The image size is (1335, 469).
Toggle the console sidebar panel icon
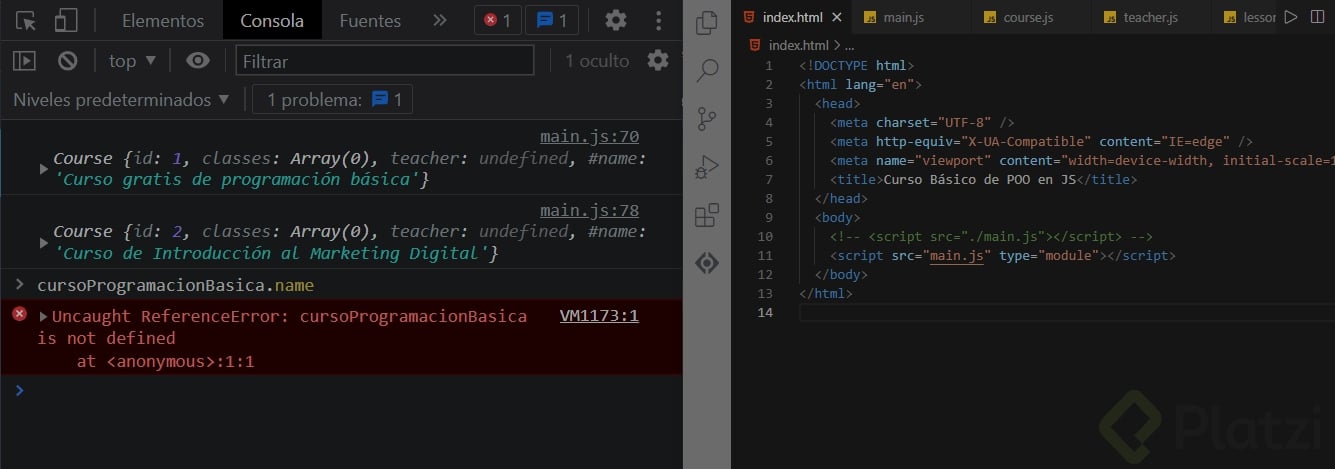[x=24, y=61]
